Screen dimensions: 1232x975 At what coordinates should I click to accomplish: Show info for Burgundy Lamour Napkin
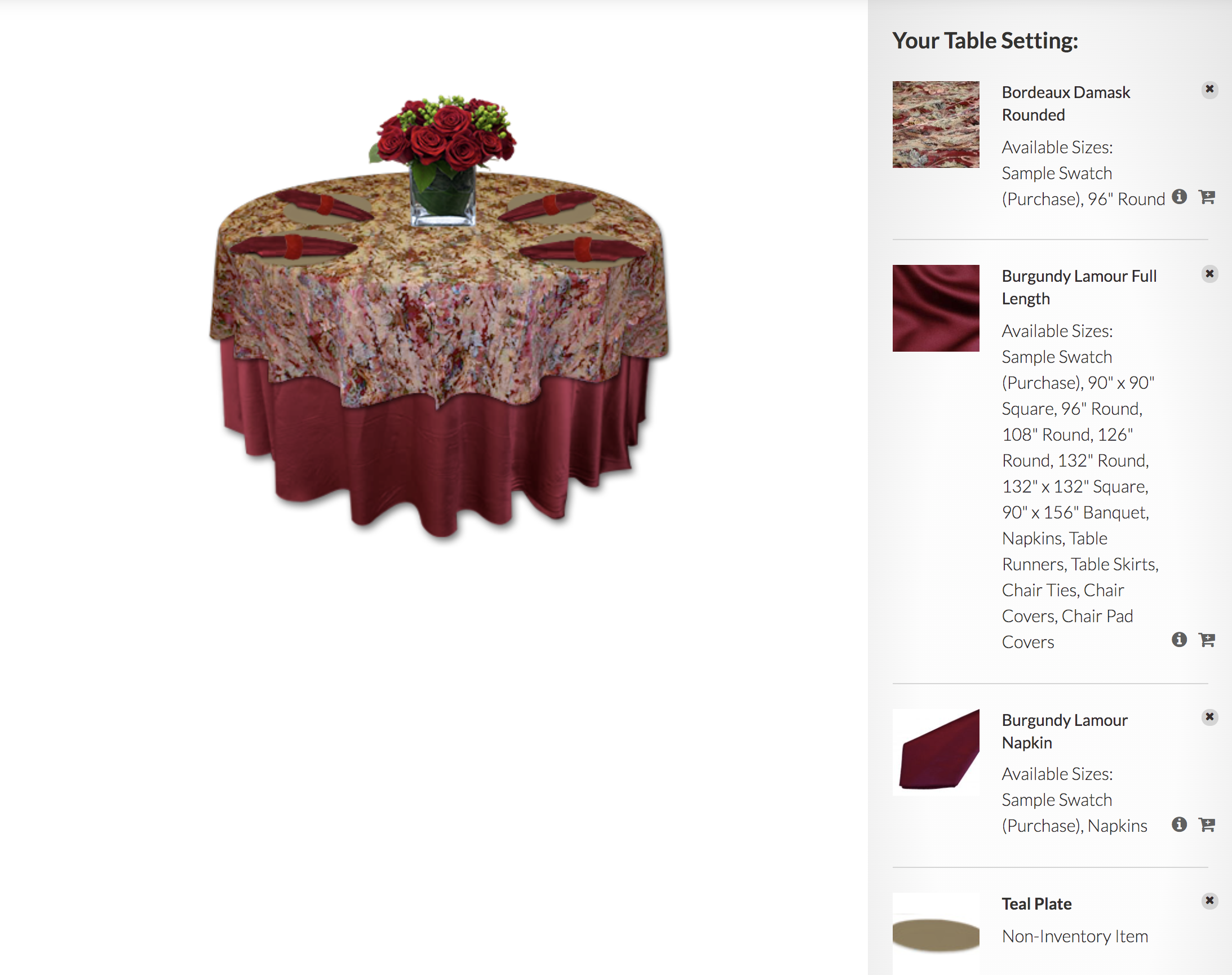[1179, 825]
